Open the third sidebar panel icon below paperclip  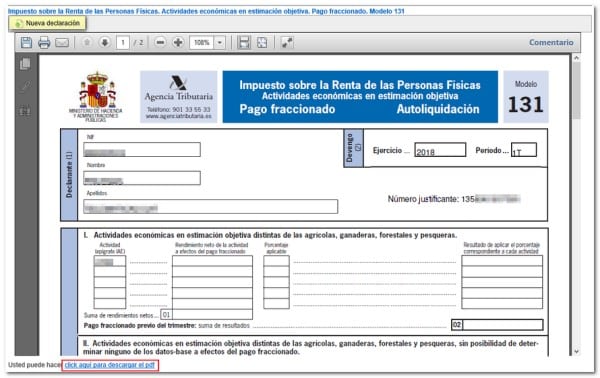[x=26, y=111]
